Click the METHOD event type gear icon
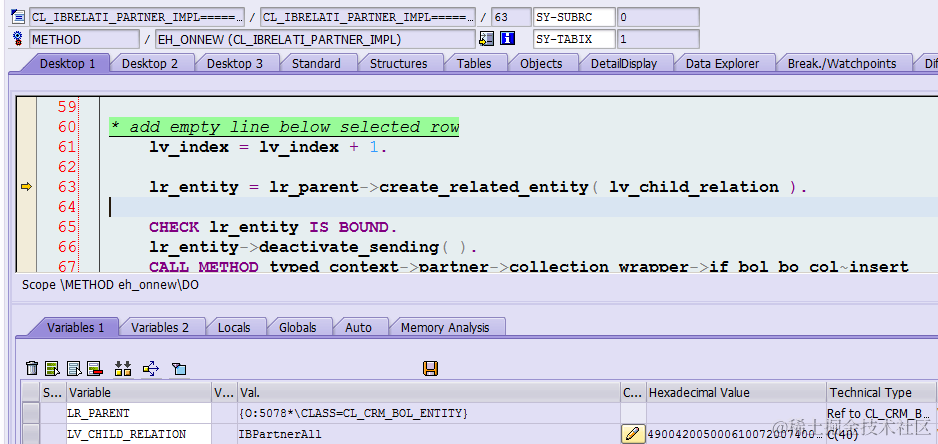 click(17, 39)
